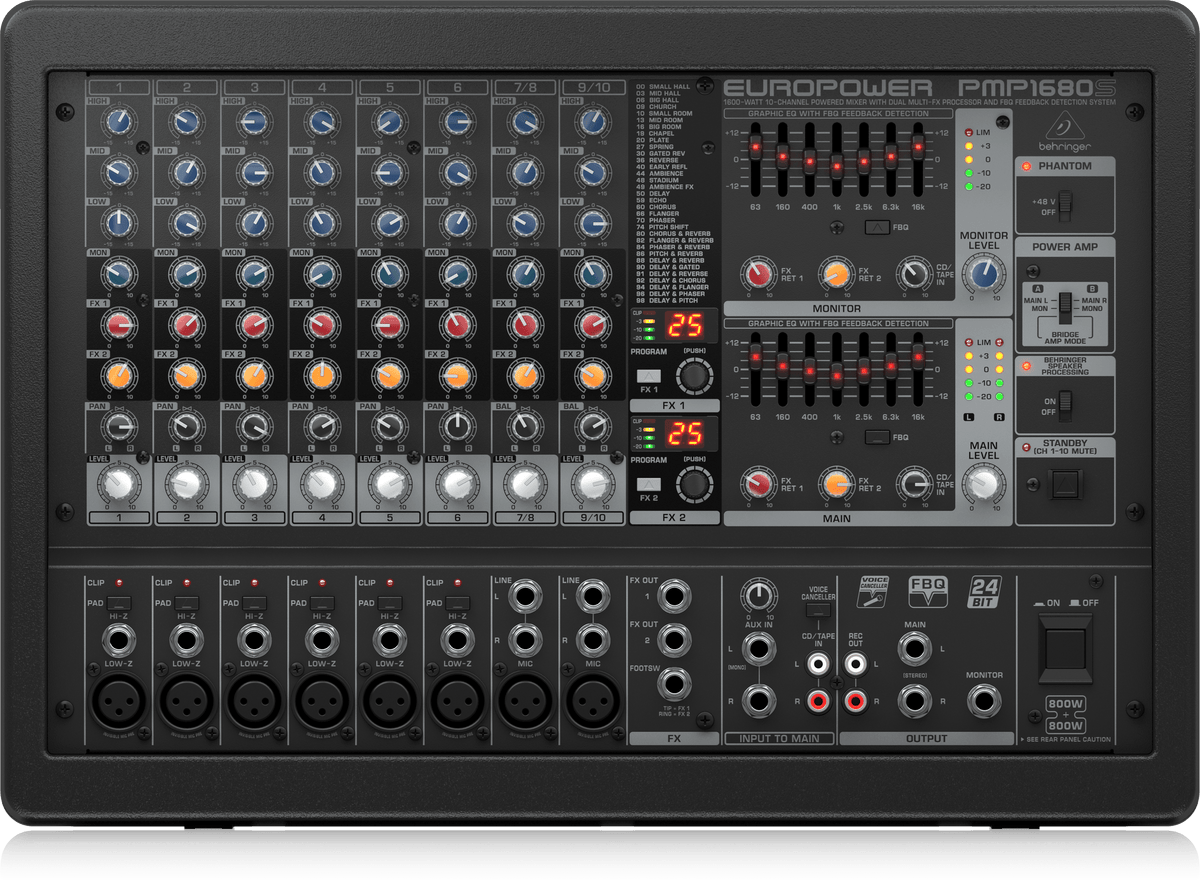Screen dimensions: 1200x882
Task: Click the MONITOR output jack
Action: (x=984, y=701)
